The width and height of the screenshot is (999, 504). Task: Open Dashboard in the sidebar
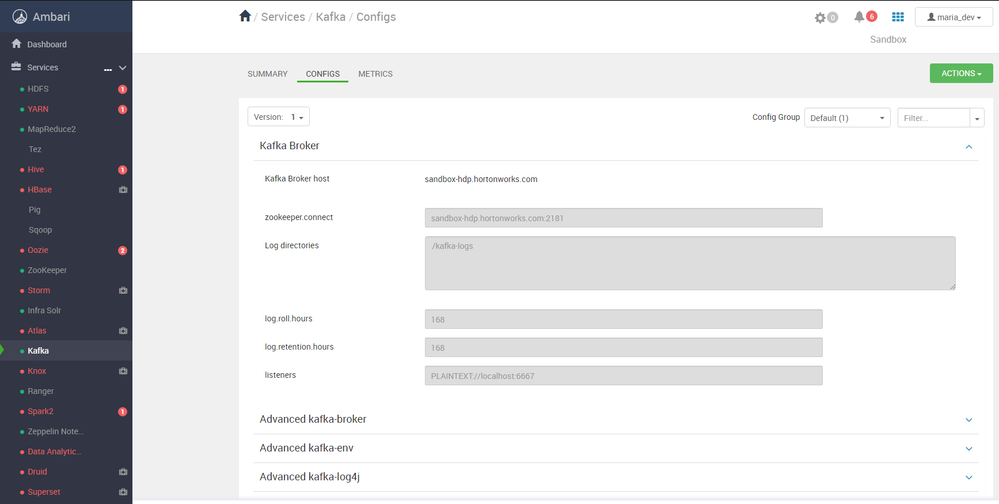click(47, 45)
